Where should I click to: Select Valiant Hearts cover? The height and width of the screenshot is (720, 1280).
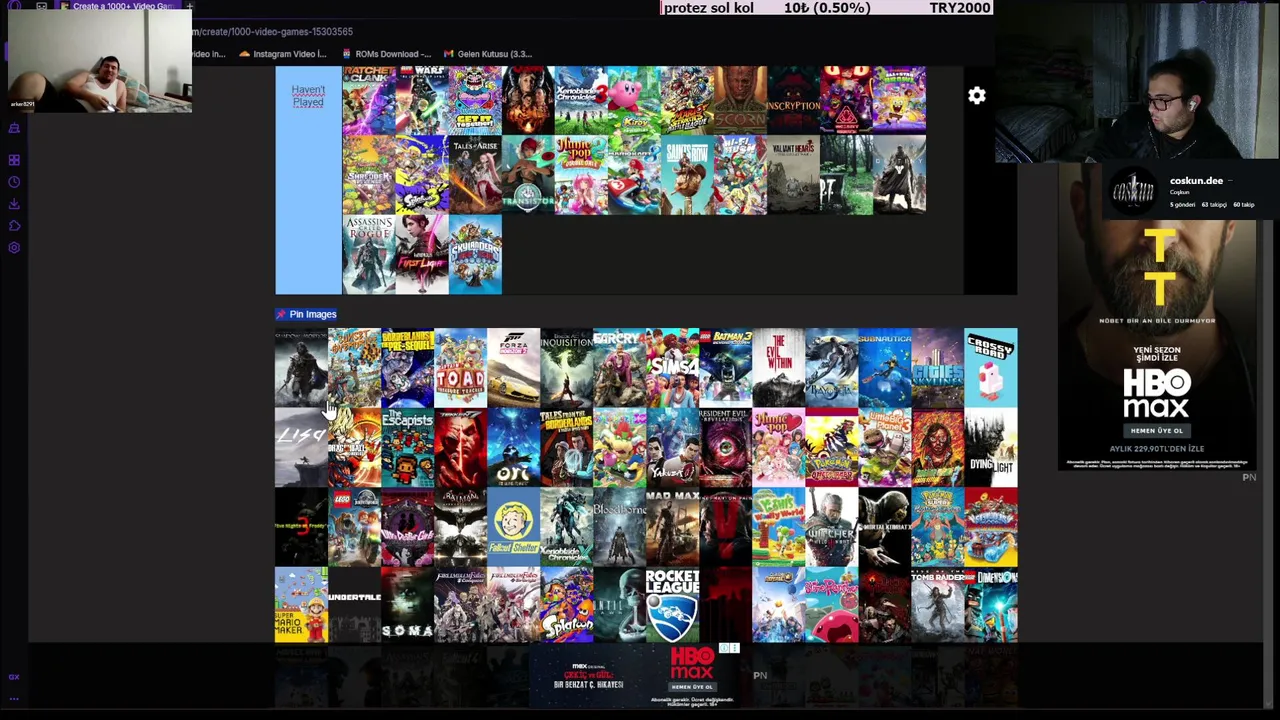pos(793,175)
